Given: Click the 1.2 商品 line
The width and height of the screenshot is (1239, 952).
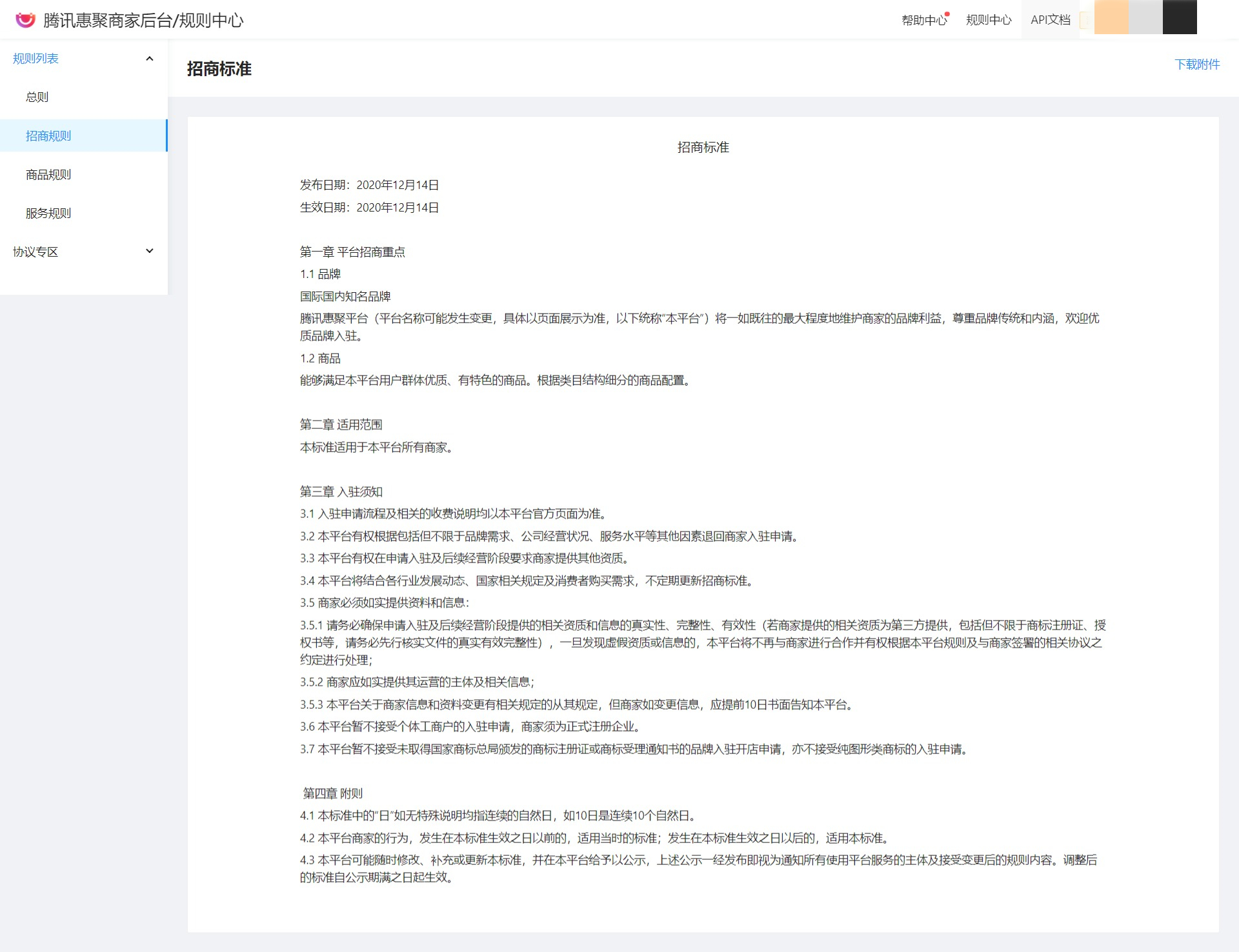Looking at the screenshot, I should (320, 359).
